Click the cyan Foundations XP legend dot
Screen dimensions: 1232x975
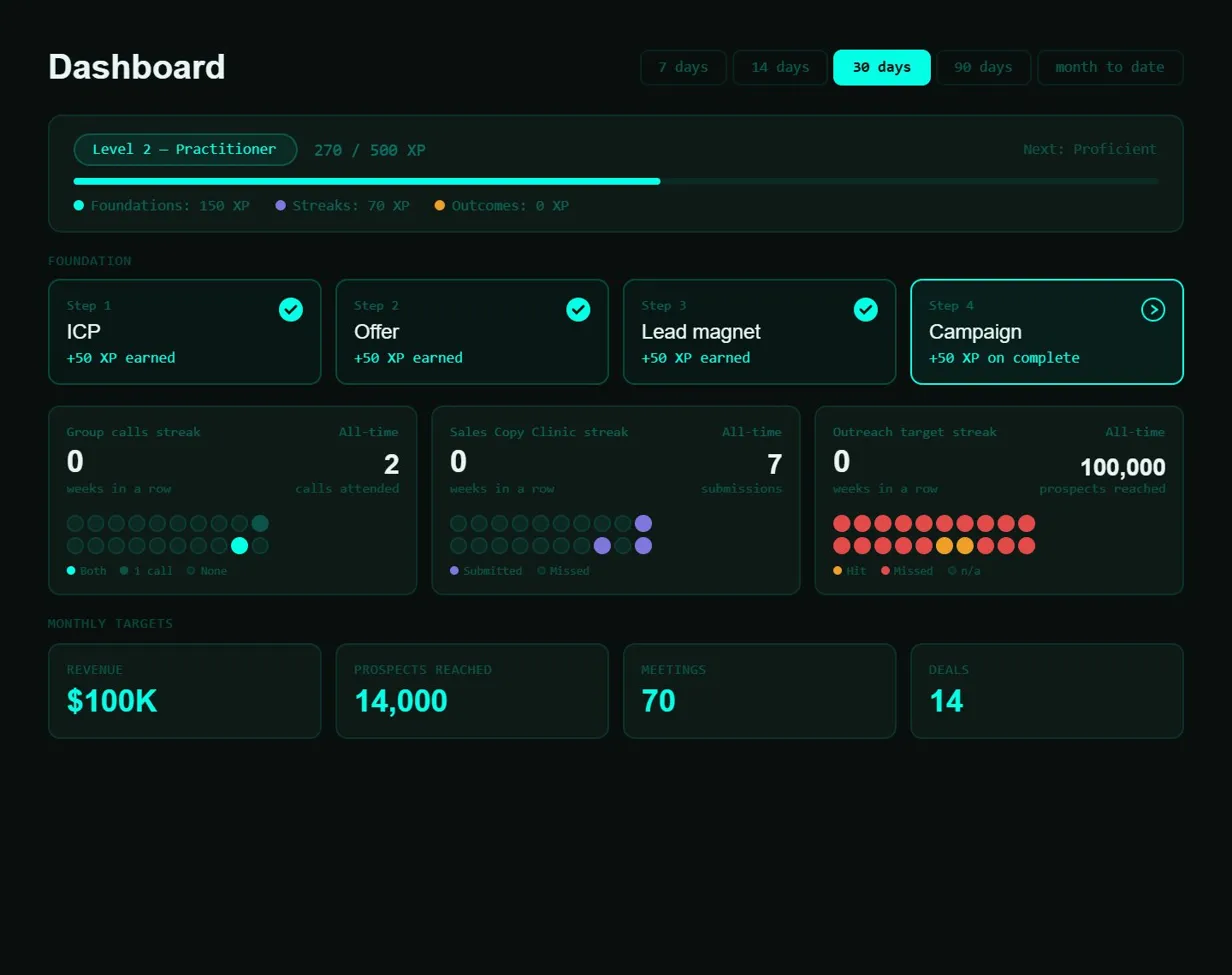pyautogui.click(x=79, y=206)
